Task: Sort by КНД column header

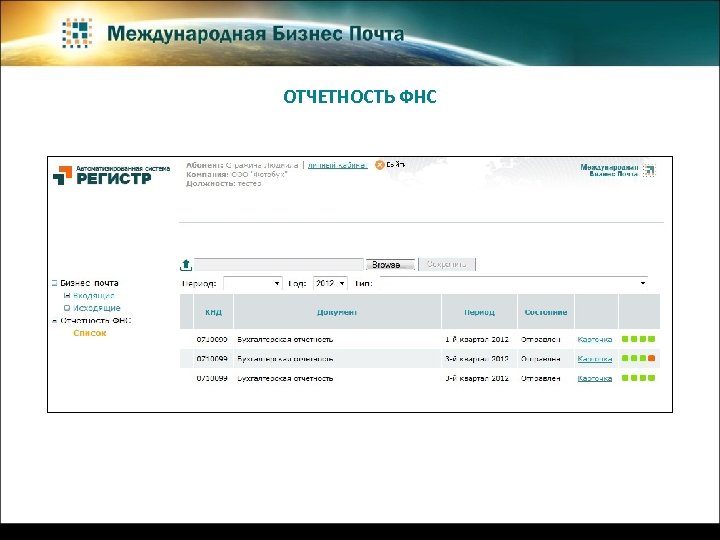Action: pos(214,312)
